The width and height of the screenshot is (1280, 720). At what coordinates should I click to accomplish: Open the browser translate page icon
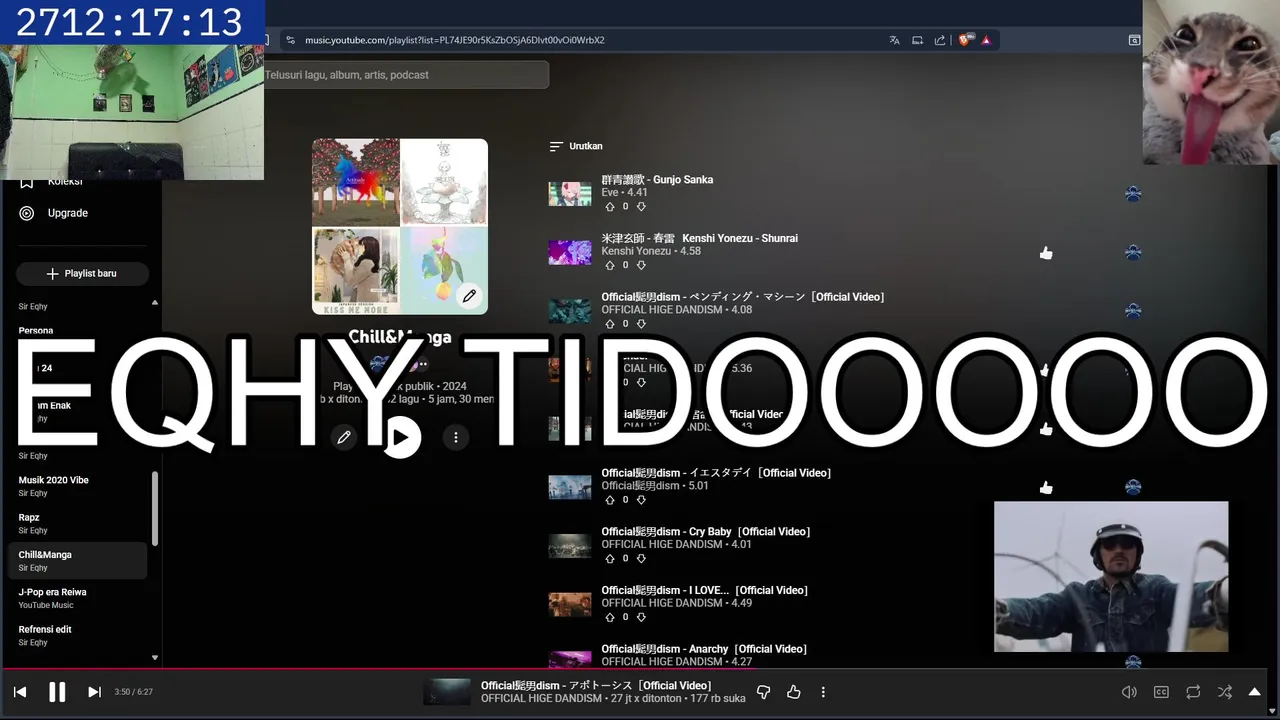coord(894,40)
